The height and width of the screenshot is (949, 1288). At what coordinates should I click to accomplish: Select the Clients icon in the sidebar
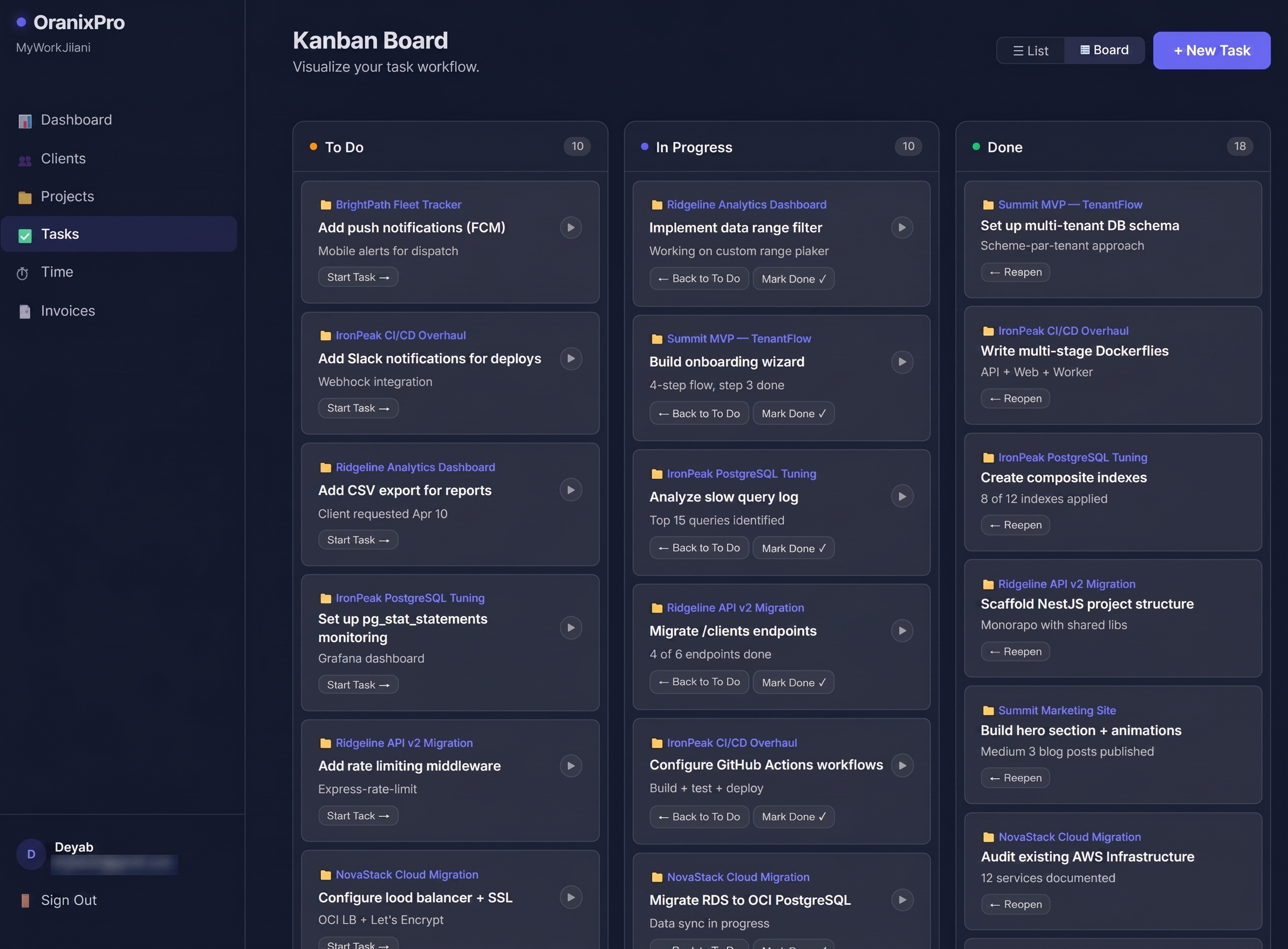point(24,159)
